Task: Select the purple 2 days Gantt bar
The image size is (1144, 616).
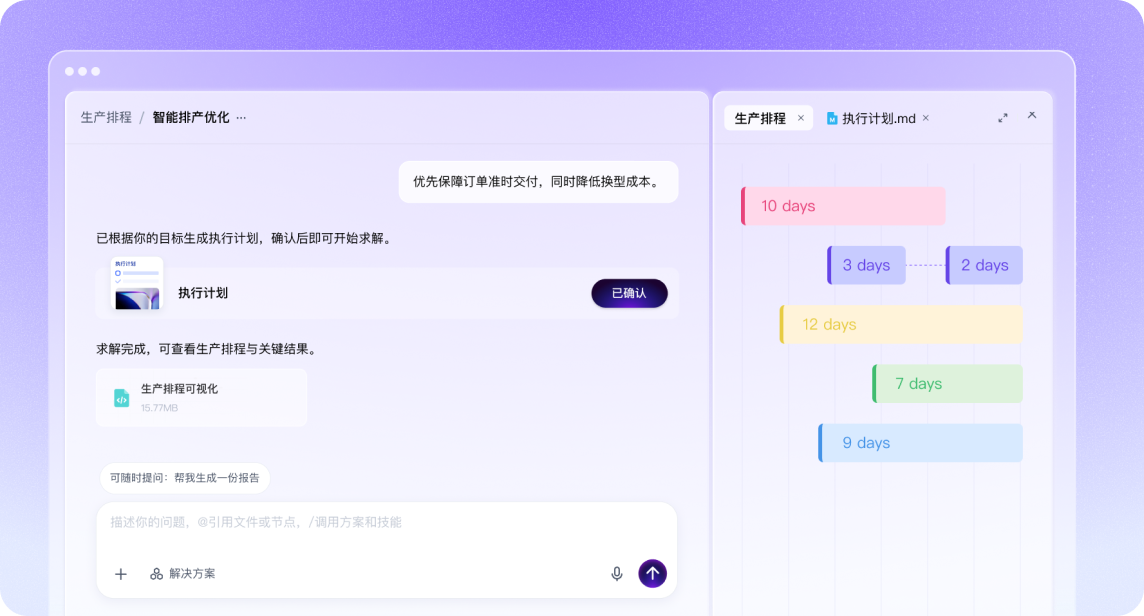Action: pos(984,265)
